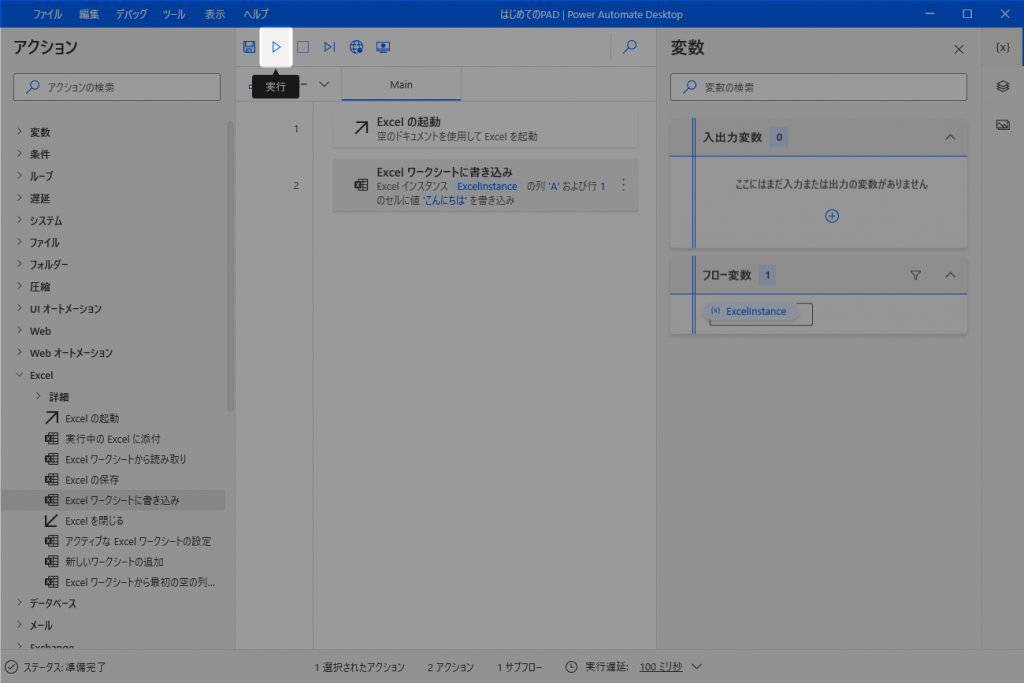Minimize the Power Automate Desktop window
This screenshot has width=1024, height=683.
(930, 14)
